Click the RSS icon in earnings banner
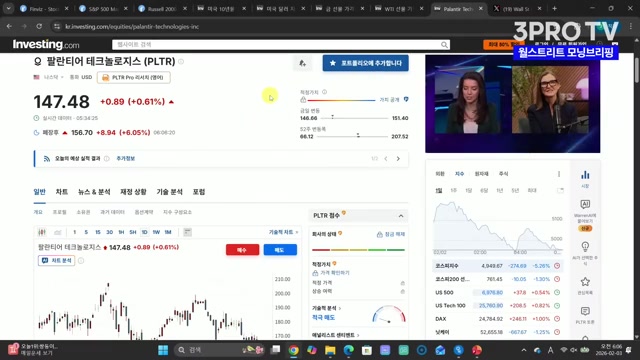 (x=47, y=158)
